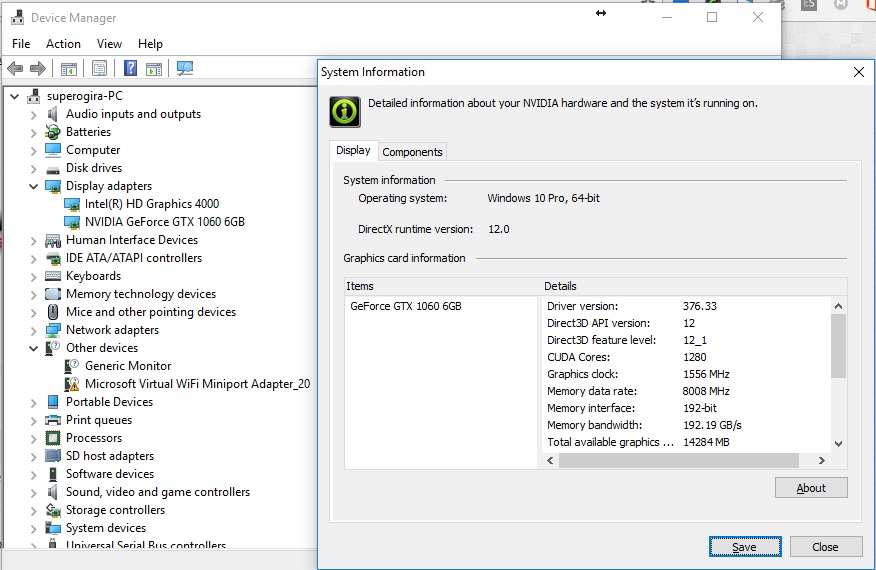Click the details list scroll down arrow
876x570 pixels.
coord(838,444)
